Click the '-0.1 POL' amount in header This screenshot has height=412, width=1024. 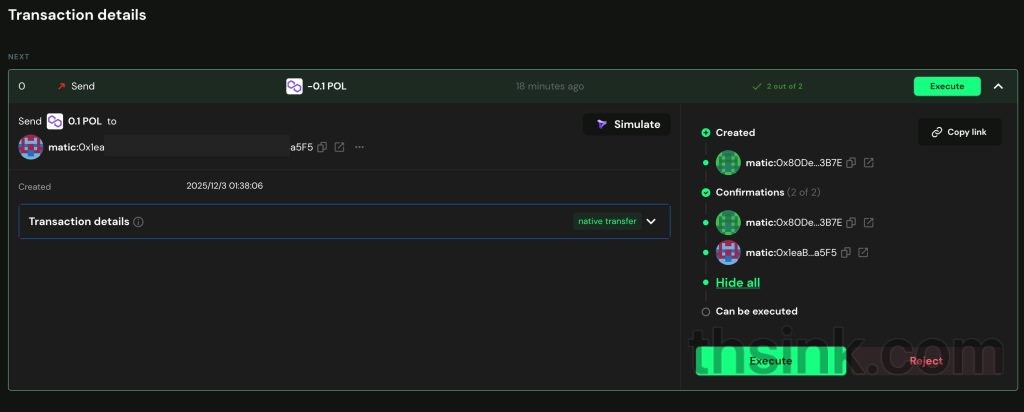point(327,86)
